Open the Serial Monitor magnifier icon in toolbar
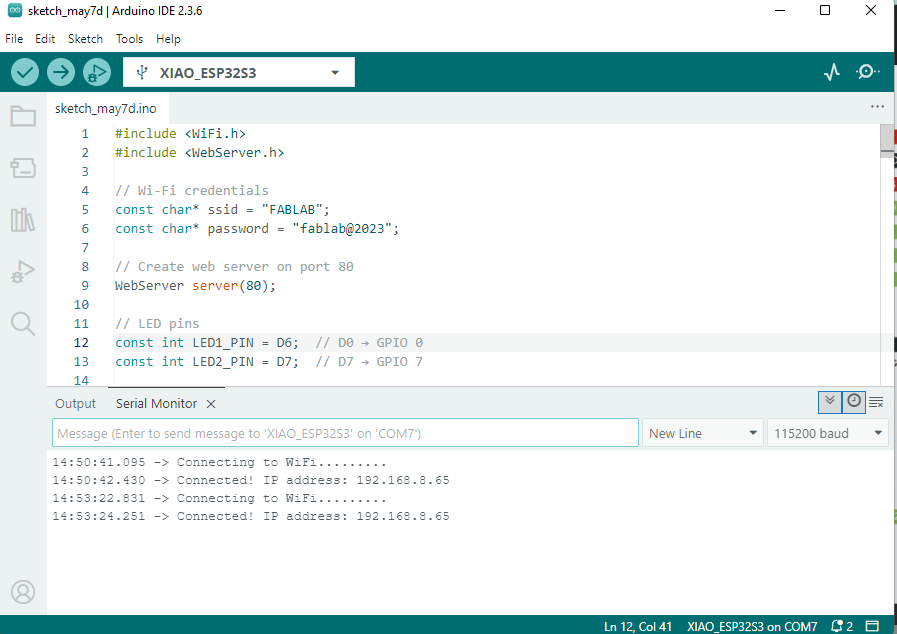897x634 pixels. [867, 72]
